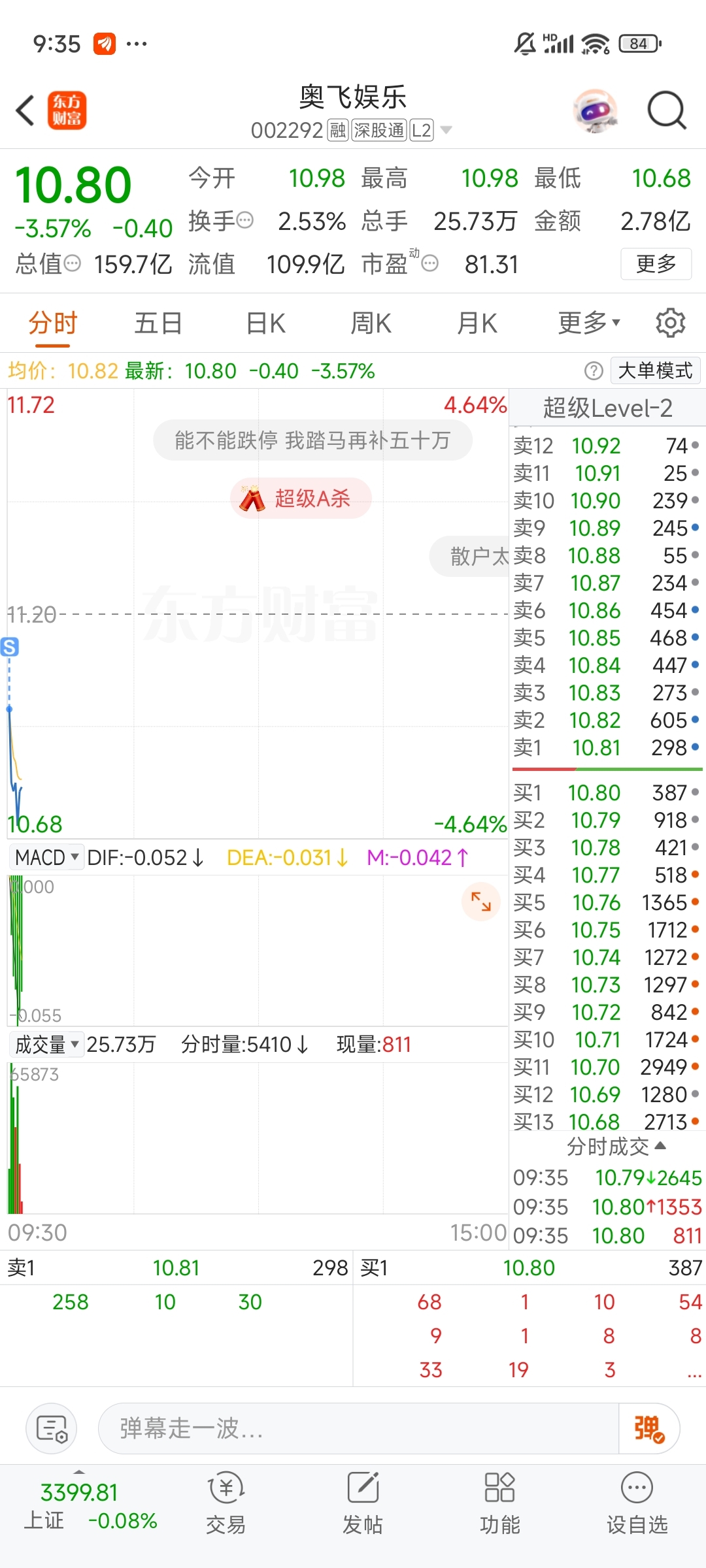
Task: Open the 成交量 indicator dropdown
Action: 47,1045
